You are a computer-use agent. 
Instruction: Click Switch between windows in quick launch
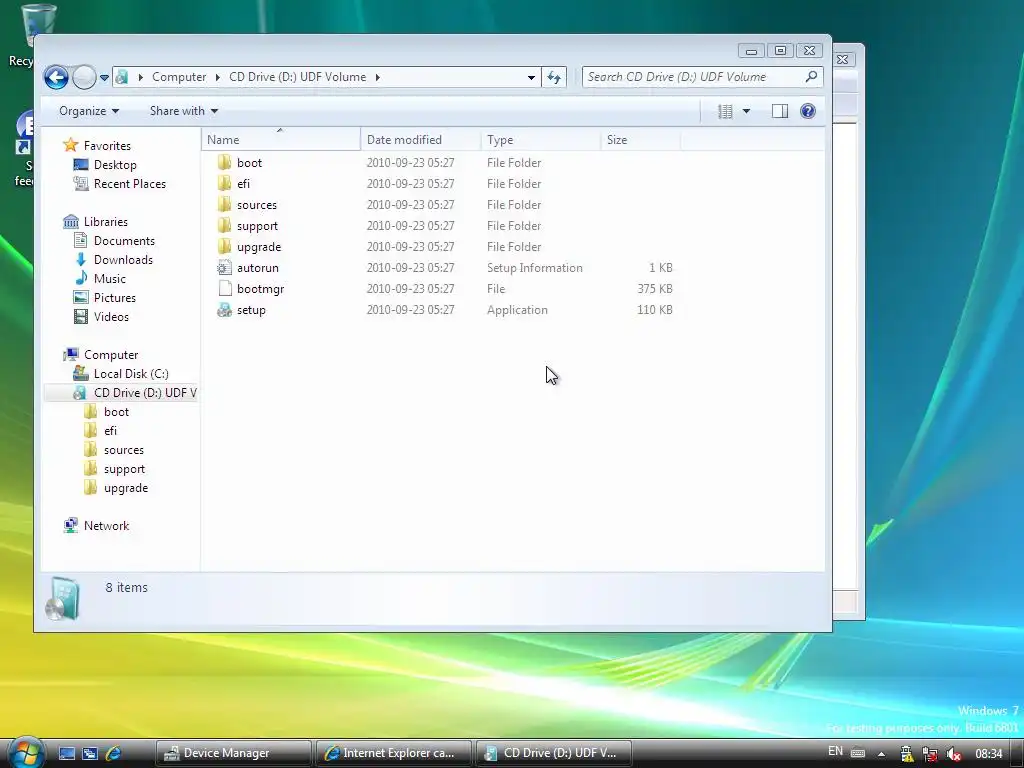(x=89, y=753)
